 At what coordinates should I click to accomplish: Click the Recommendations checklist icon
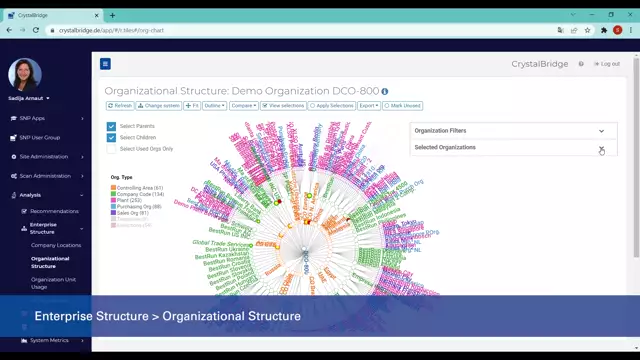(x=24, y=211)
